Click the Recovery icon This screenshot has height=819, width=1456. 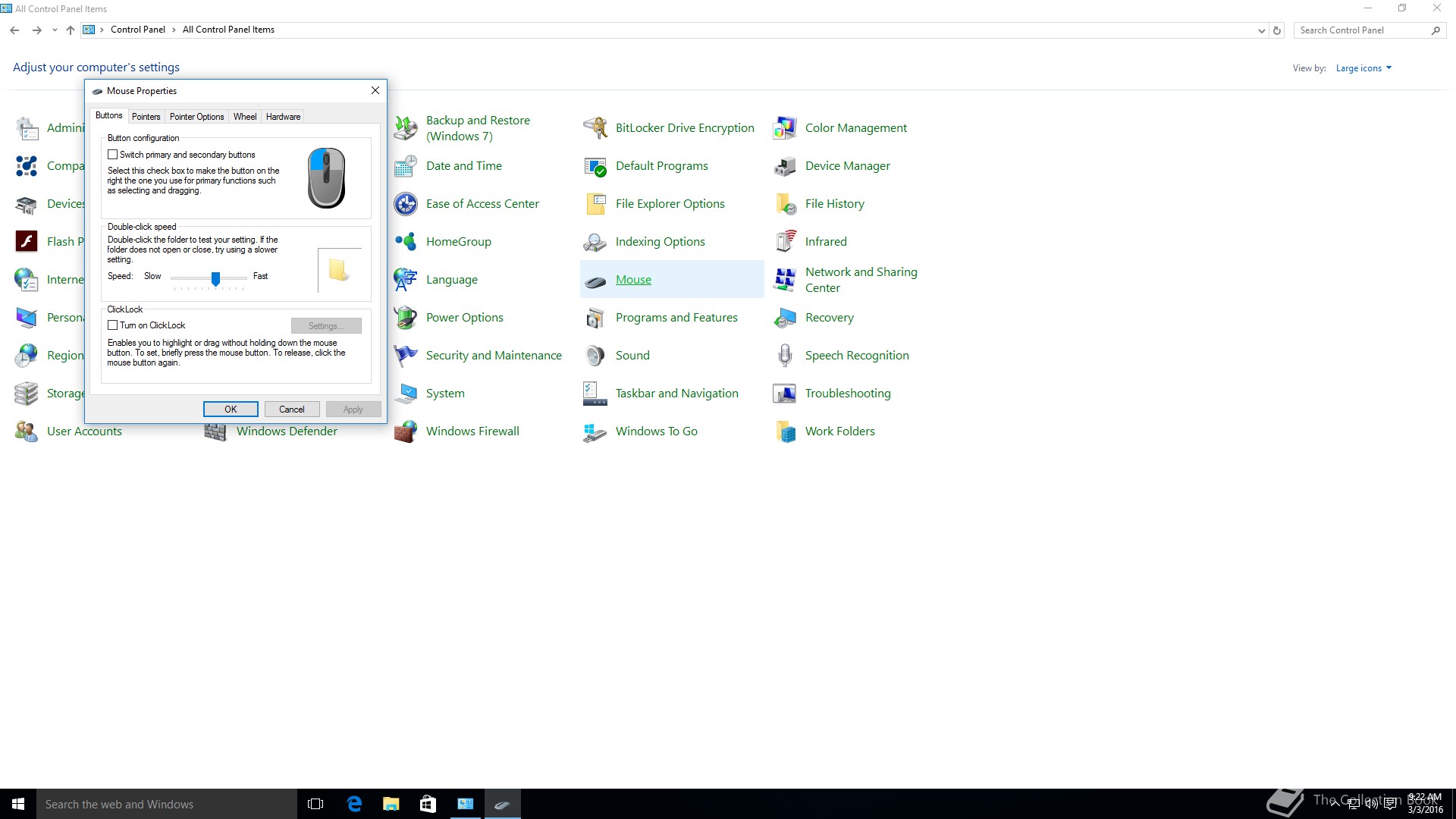[x=785, y=318]
